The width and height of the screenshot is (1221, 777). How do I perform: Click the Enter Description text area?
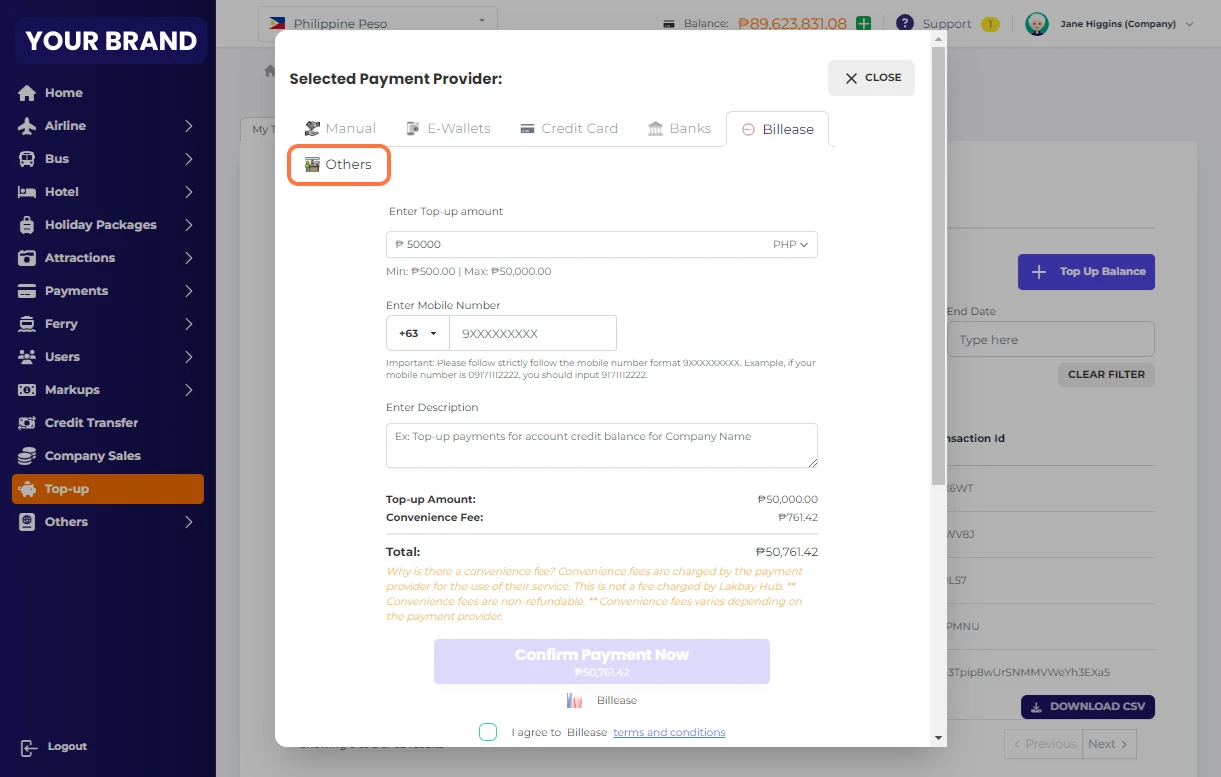click(601, 445)
